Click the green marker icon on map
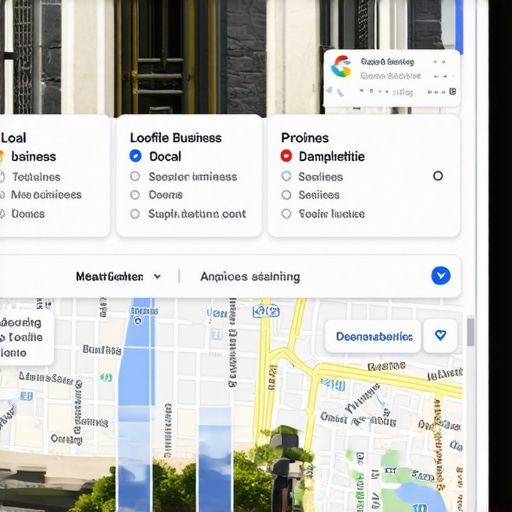The image size is (512, 512). point(106,377)
